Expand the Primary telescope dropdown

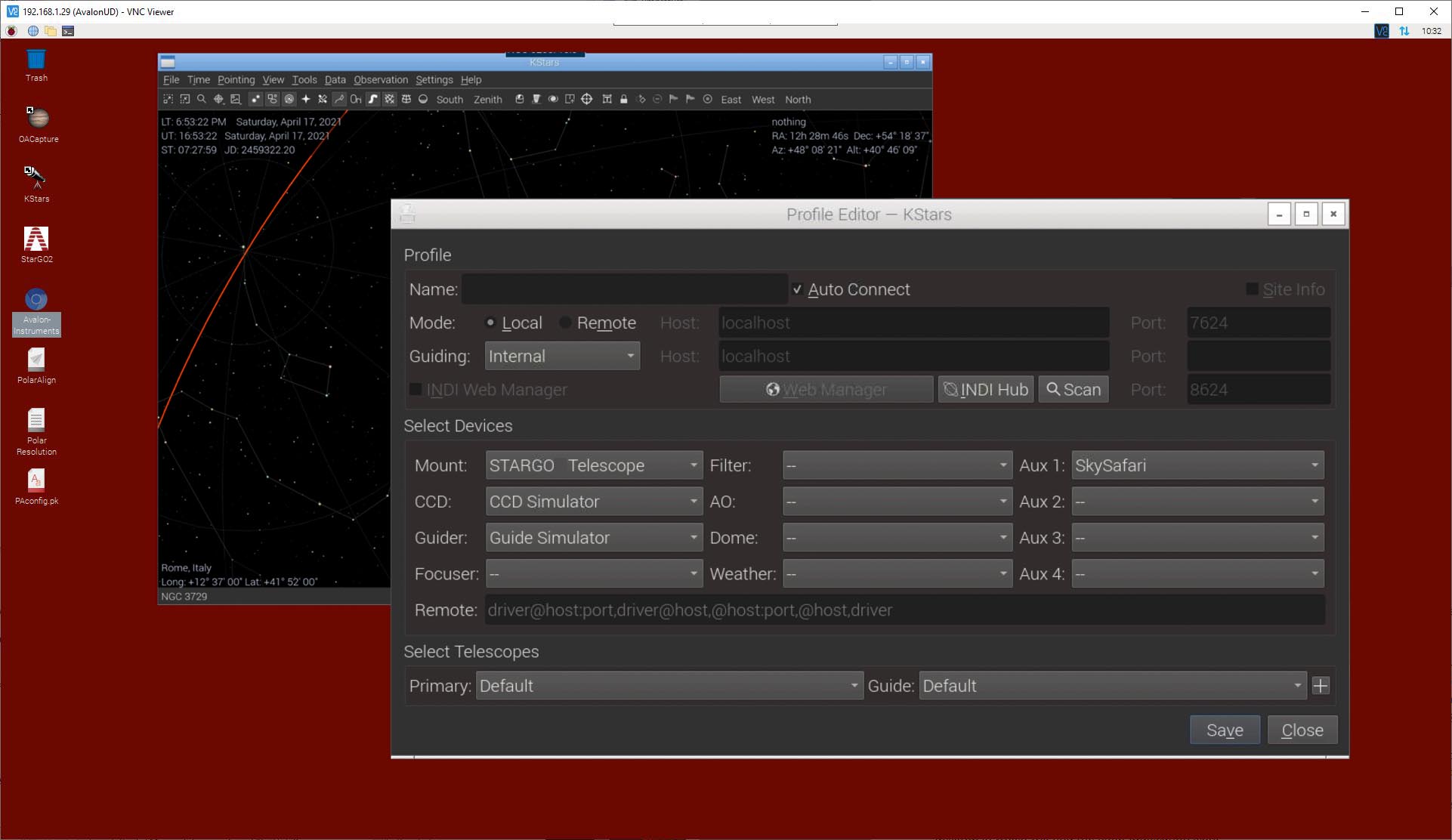669,686
